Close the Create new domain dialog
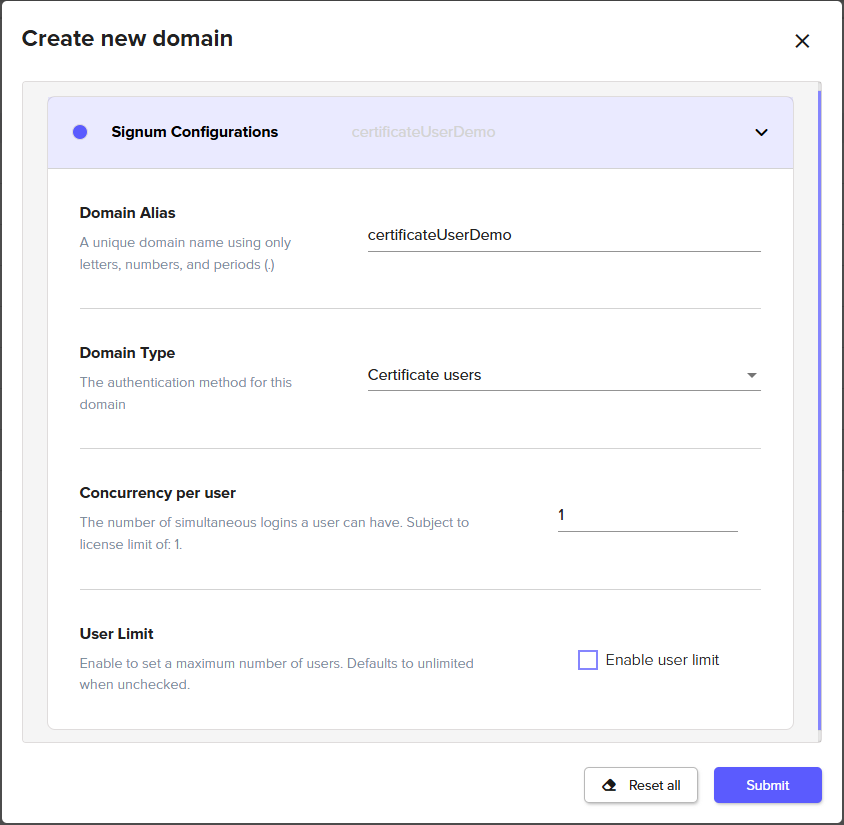Screen dimensions: 844x825 (x=801, y=41)
